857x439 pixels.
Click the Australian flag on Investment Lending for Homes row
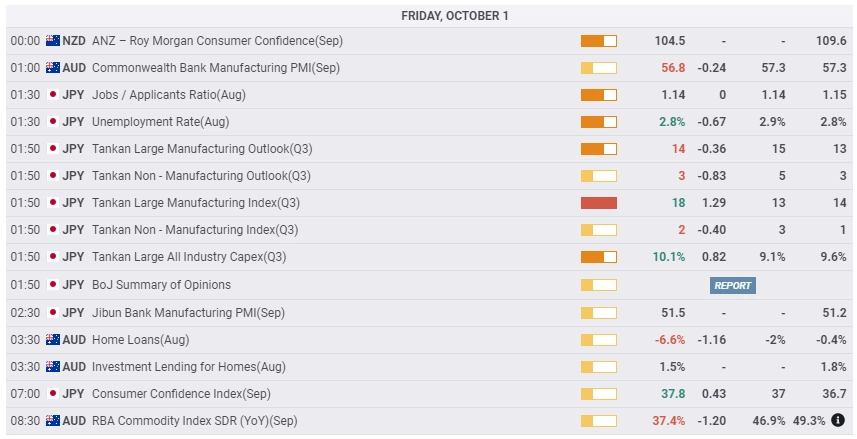pos(53,366)
